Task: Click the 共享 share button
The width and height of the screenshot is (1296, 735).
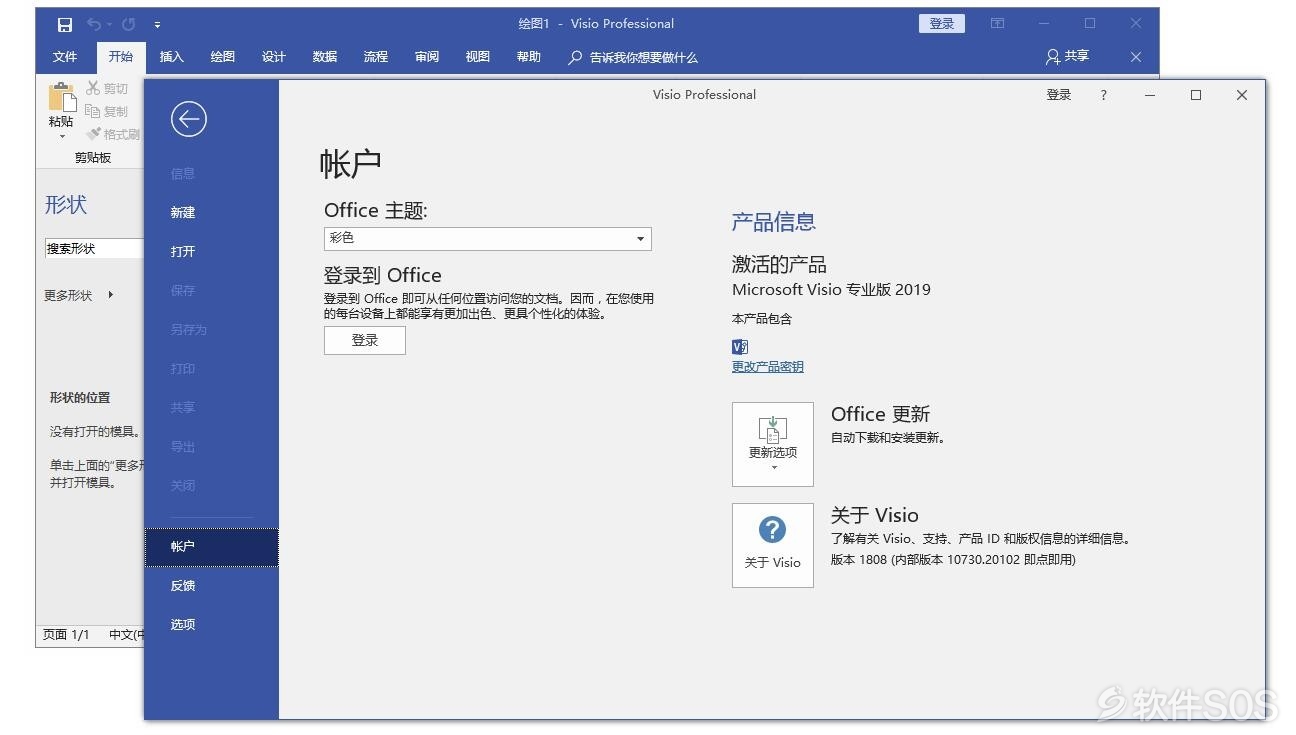Action: click(1068, 57)
